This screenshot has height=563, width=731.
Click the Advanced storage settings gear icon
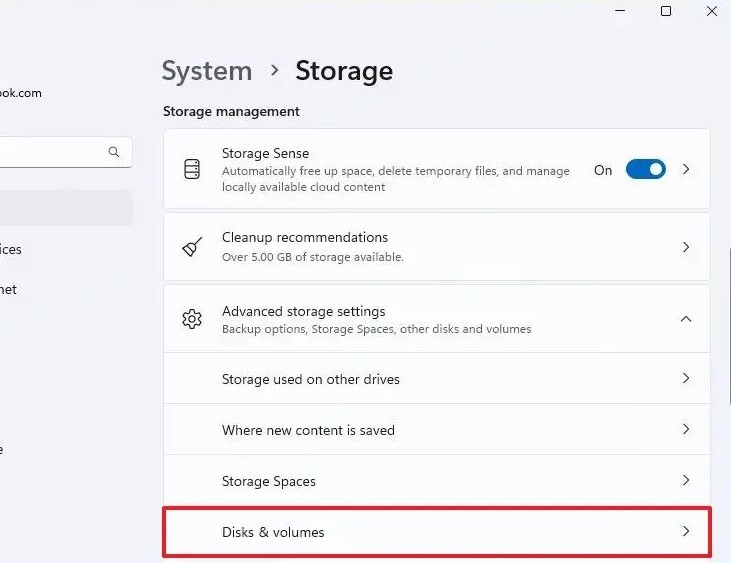(192, 319)
